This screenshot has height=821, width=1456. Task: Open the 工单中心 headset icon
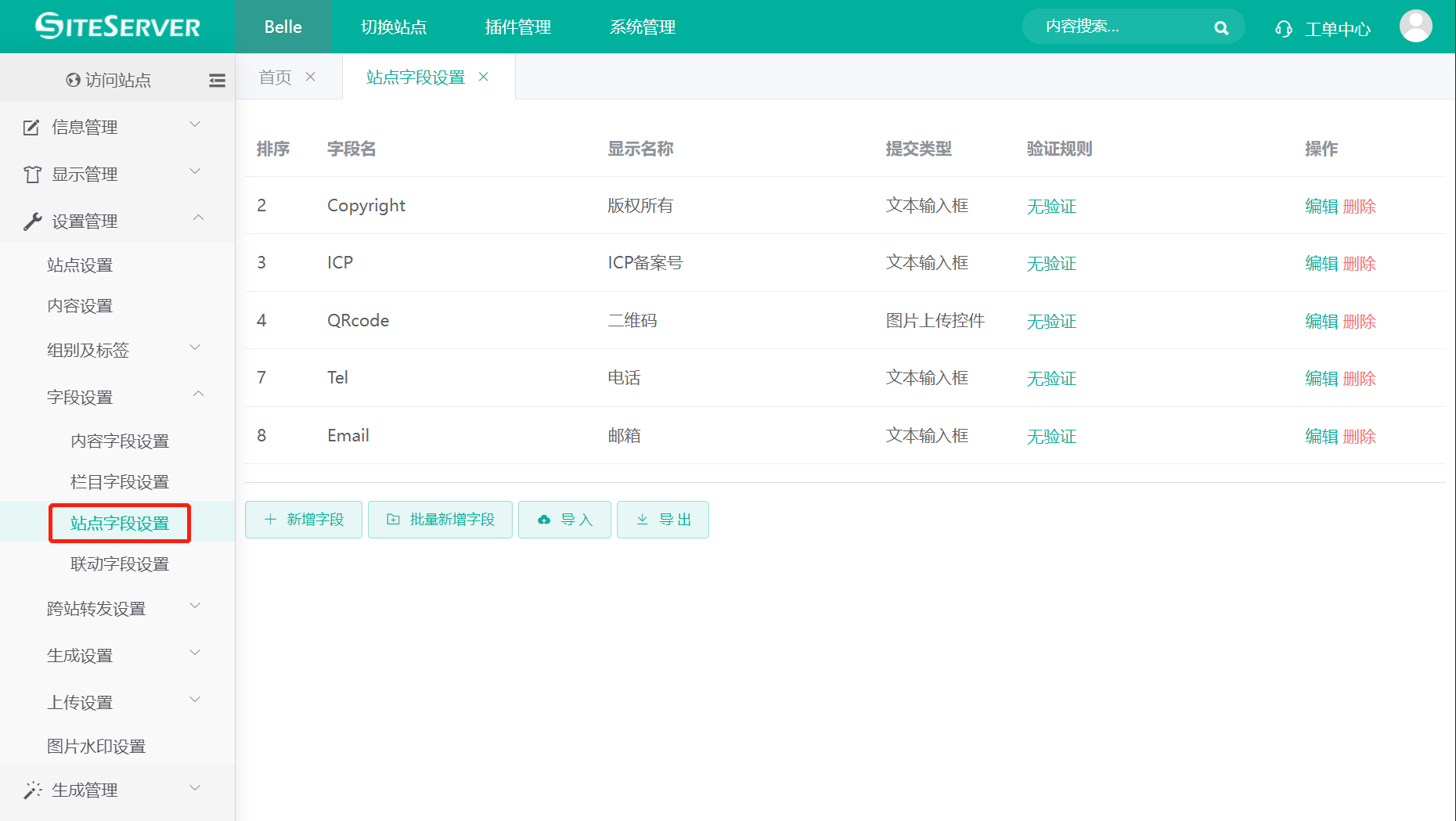(1283, 28)
